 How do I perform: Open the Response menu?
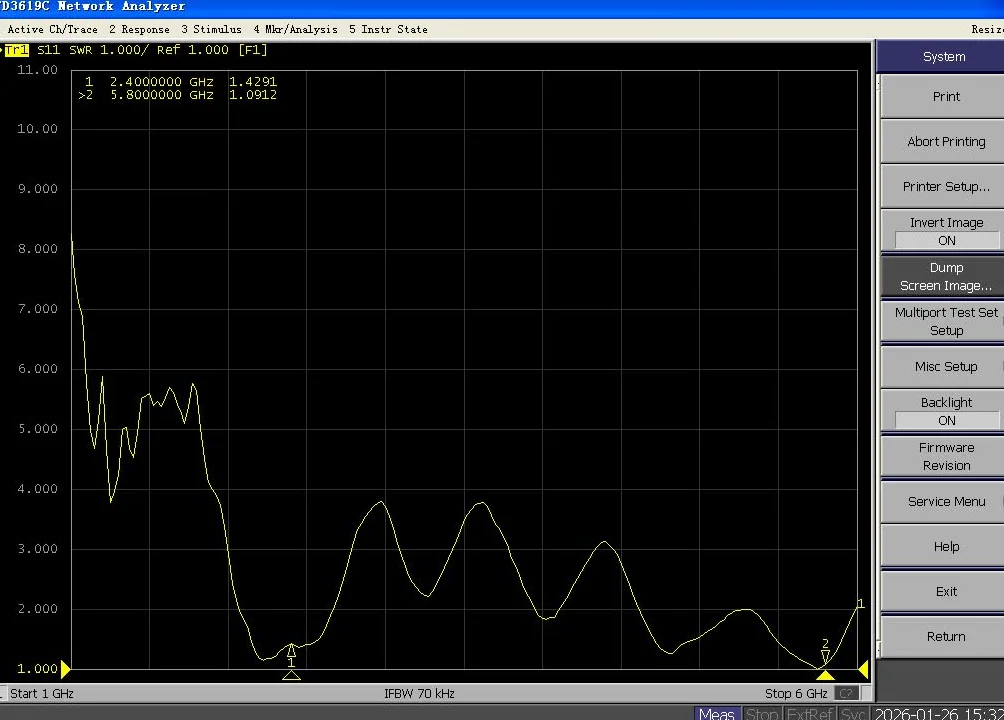click(140, 29)
